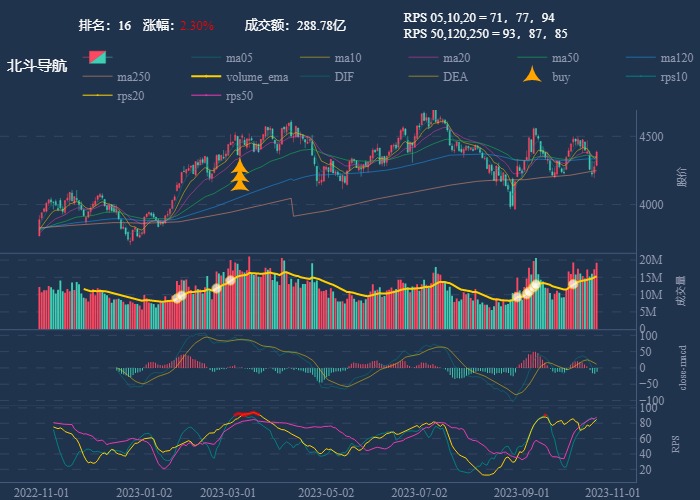This screenshot has height=500, width=700.
Task: Click the 北斗导航 chart title label
Action: click(37, 66)
